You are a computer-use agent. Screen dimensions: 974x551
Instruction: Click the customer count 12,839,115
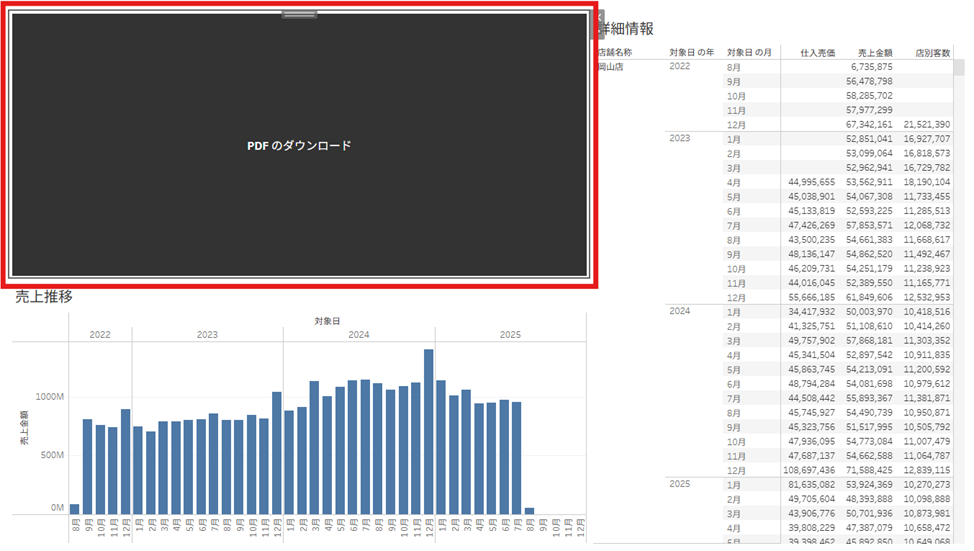coord(927,470)
